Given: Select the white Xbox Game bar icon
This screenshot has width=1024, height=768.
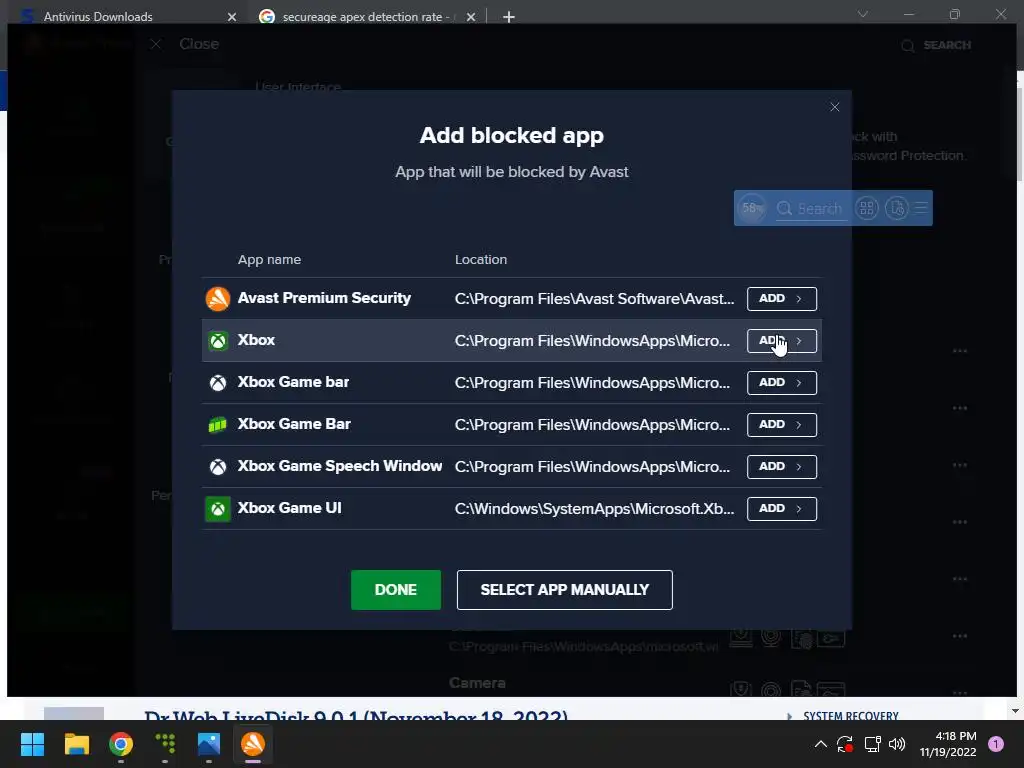Looking at the screenshot, I should click(x=217, y=383).
